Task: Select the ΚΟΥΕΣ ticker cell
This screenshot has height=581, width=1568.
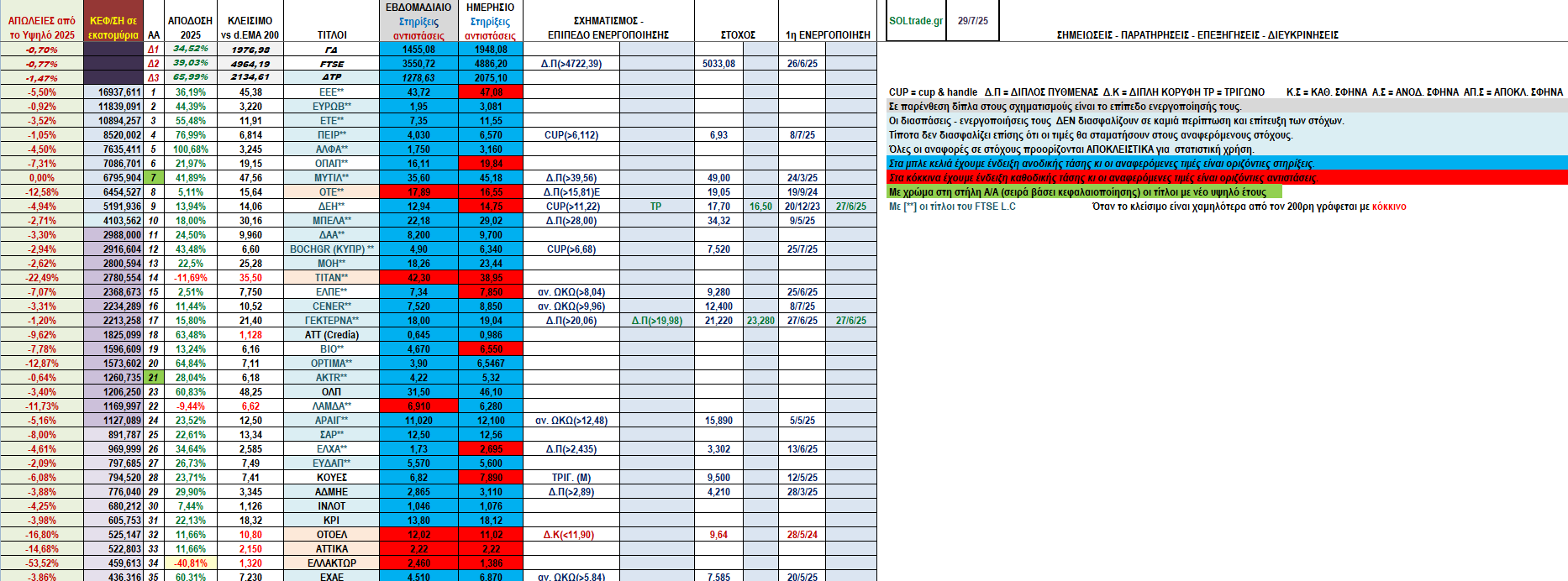Action: [x=332, y=478]
